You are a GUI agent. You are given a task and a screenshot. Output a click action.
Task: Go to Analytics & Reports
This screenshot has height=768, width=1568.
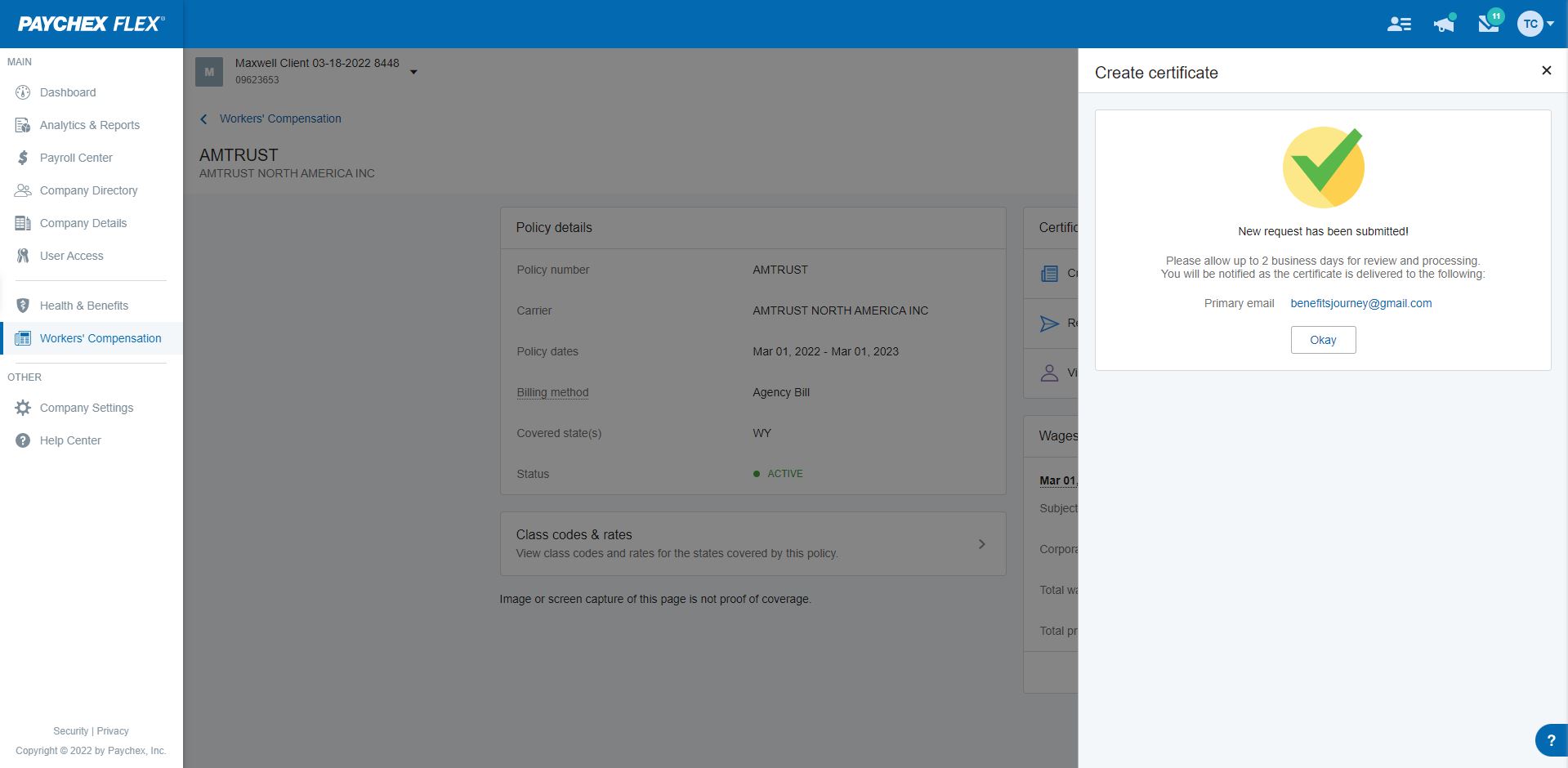pos(90,125)
